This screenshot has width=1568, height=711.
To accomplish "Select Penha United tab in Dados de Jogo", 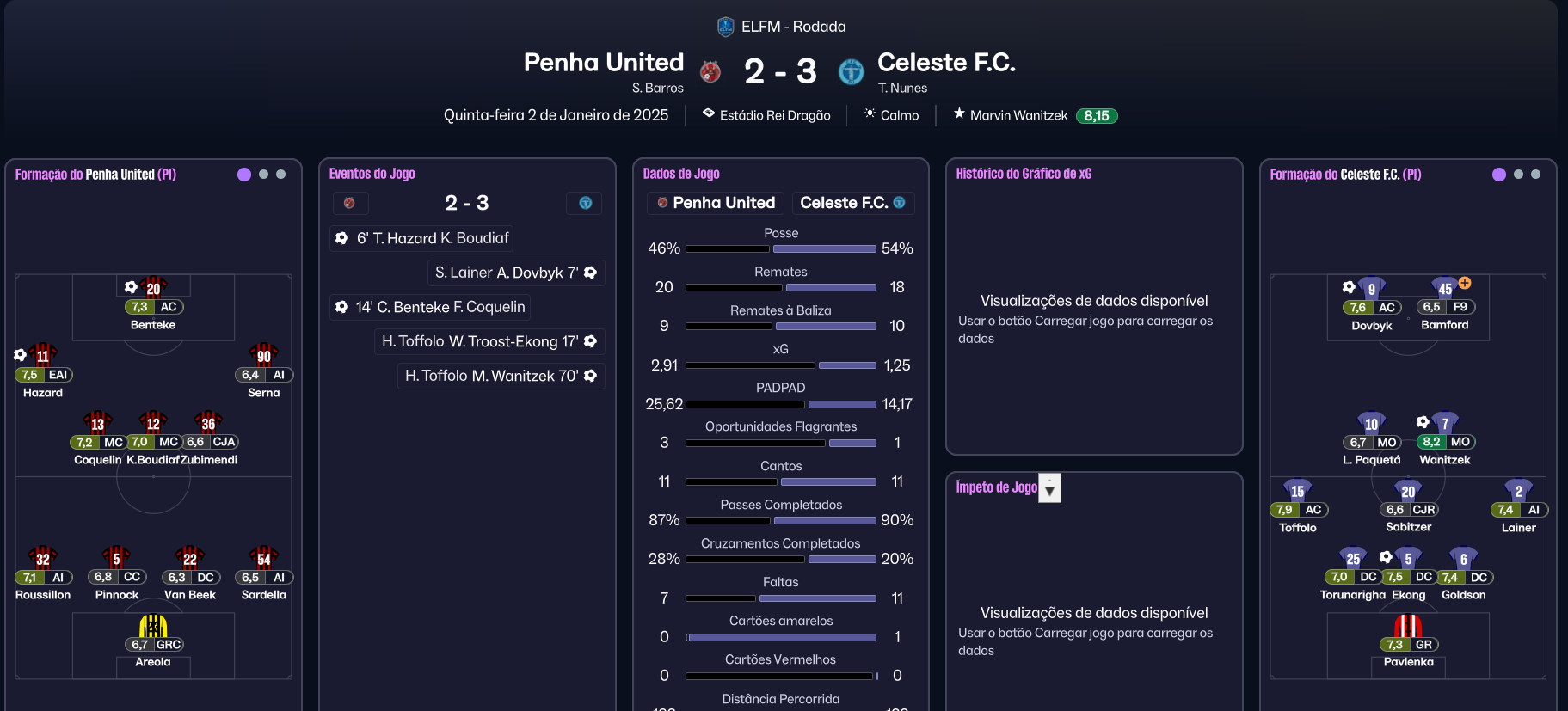I will click(716, 203).
